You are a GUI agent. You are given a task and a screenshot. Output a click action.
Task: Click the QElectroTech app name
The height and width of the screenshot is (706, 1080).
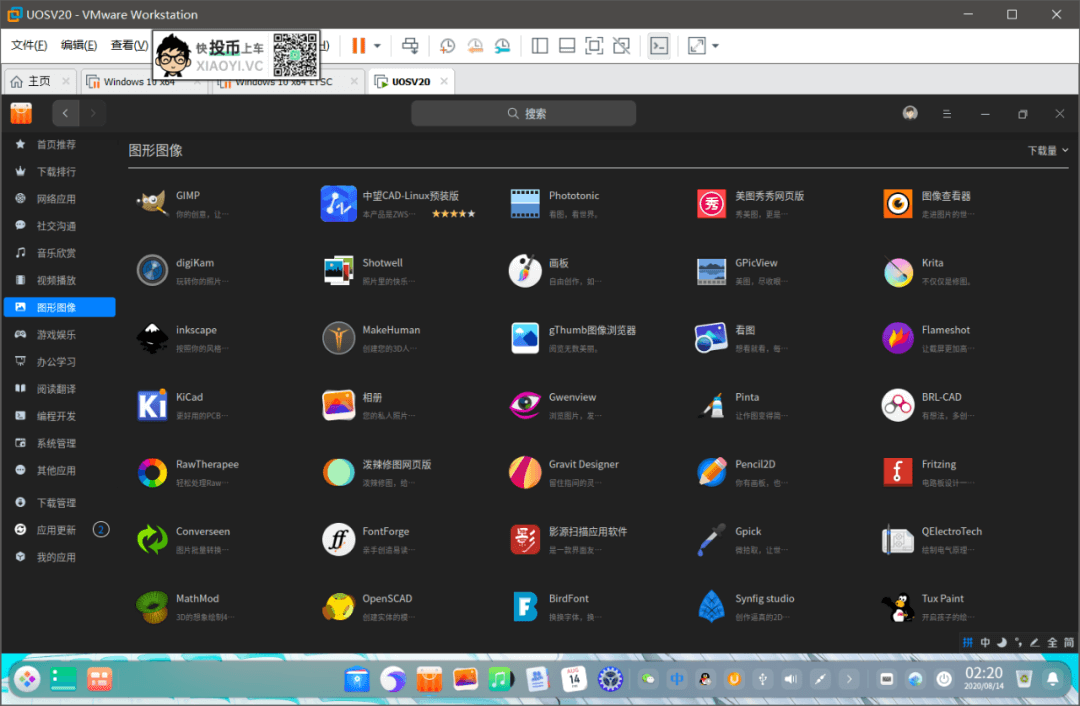[x=951, y=531]
